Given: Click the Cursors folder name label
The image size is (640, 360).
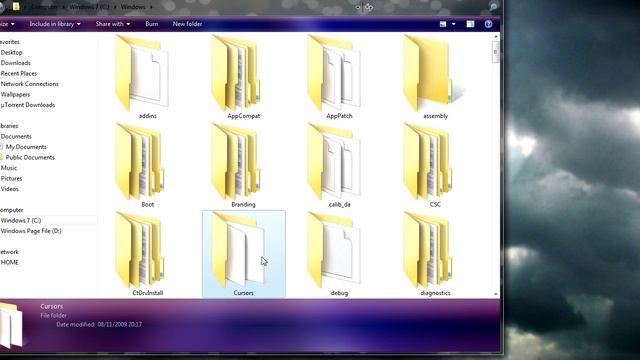Looking at the screenshot, I should 243,293.
